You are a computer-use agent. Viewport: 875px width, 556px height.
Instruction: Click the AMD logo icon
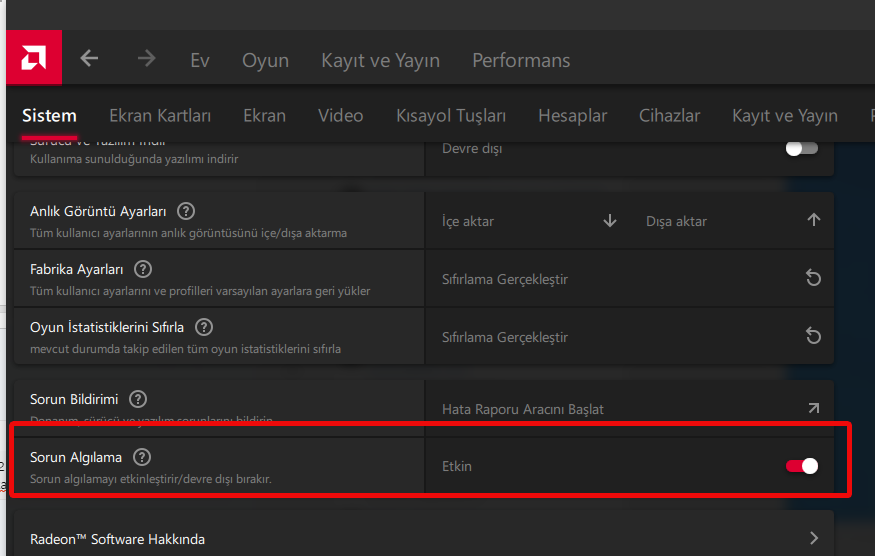[x=33, y=59]
